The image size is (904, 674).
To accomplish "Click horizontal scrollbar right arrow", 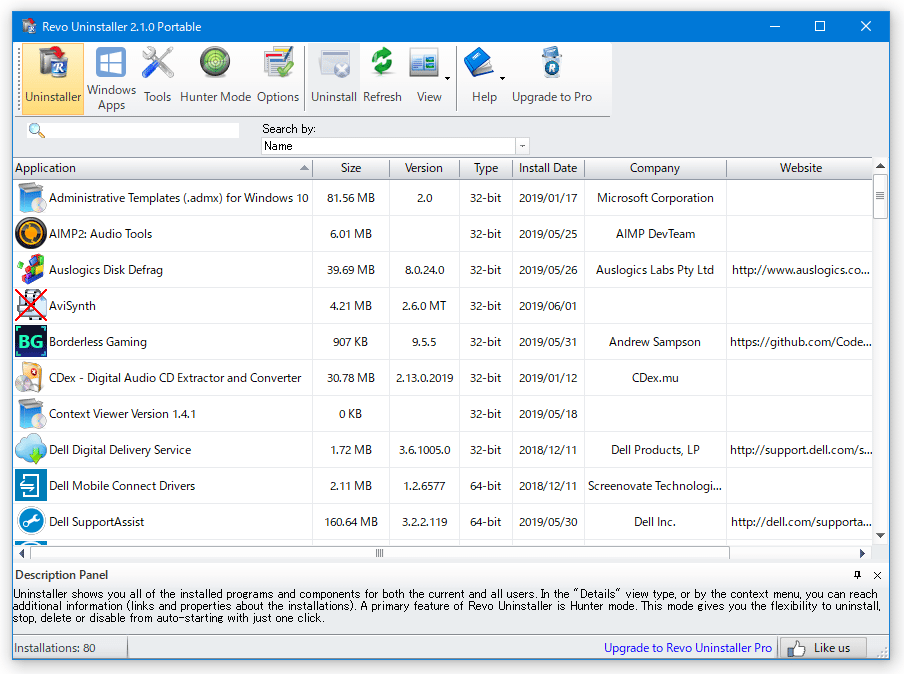I will [862, 553].
